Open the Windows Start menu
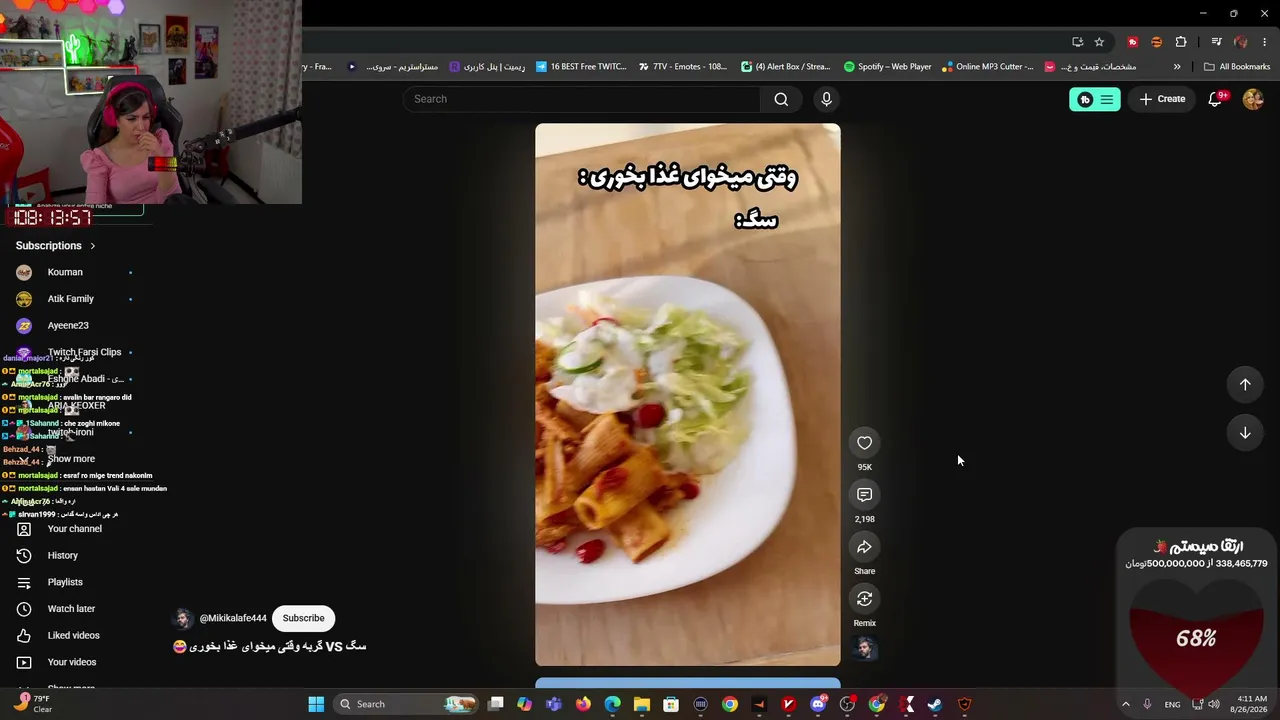 (316, 704)
